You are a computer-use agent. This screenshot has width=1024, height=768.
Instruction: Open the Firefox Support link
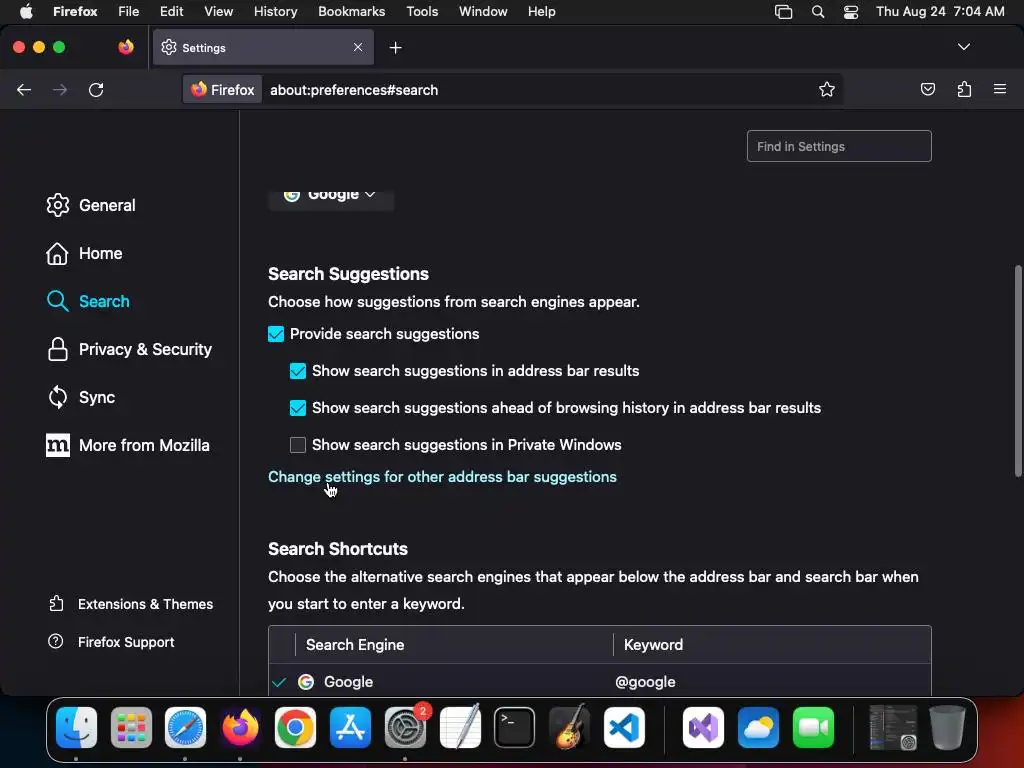[111, 642]
